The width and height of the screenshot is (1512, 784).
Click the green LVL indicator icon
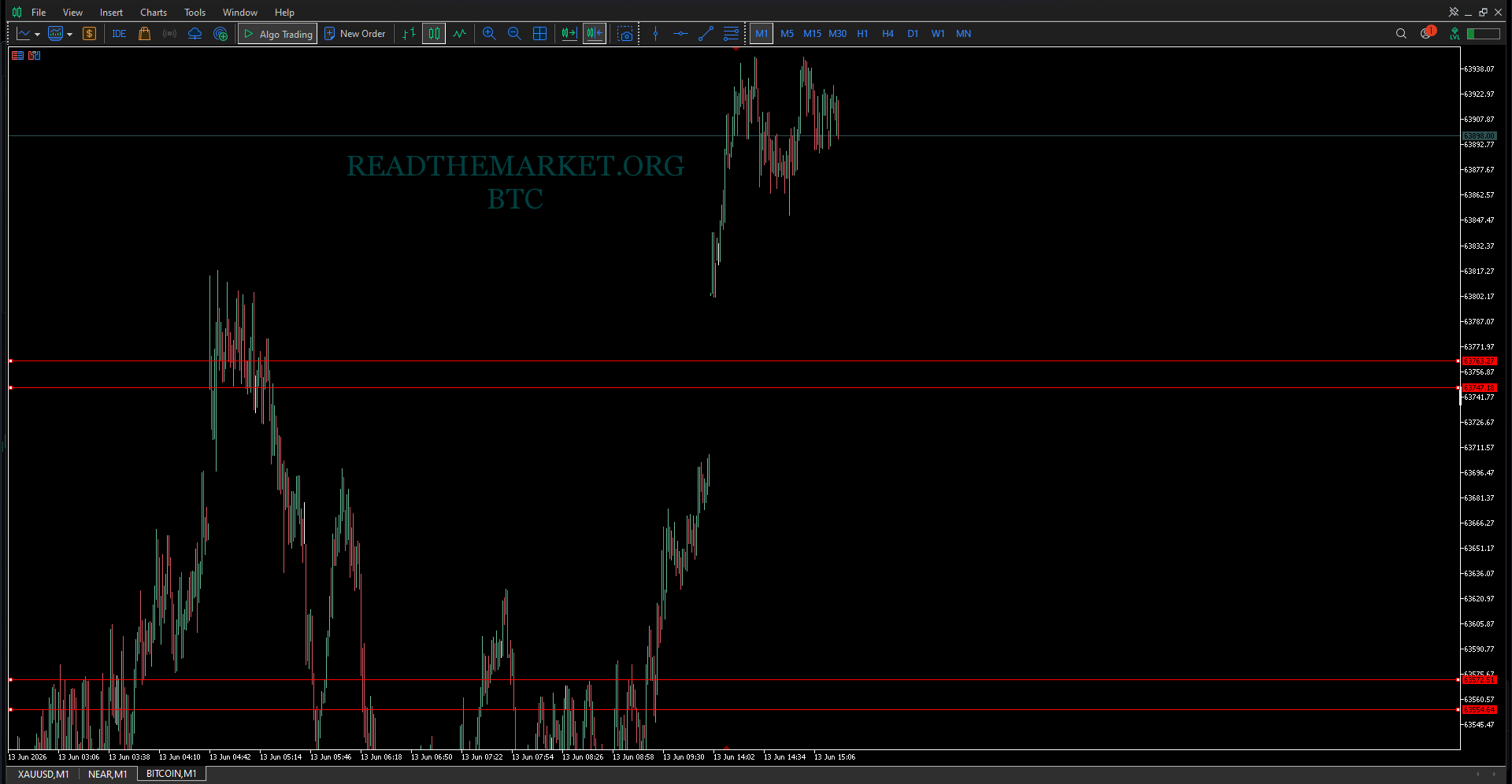pyautogui.click(x=1455, y=34)
